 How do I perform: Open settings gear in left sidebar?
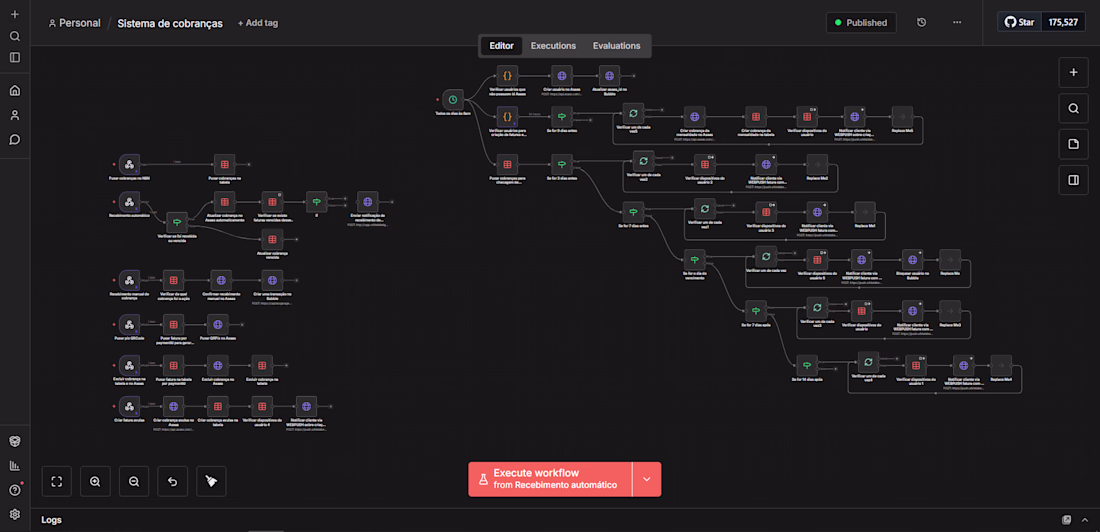click(x=15, y=514)
